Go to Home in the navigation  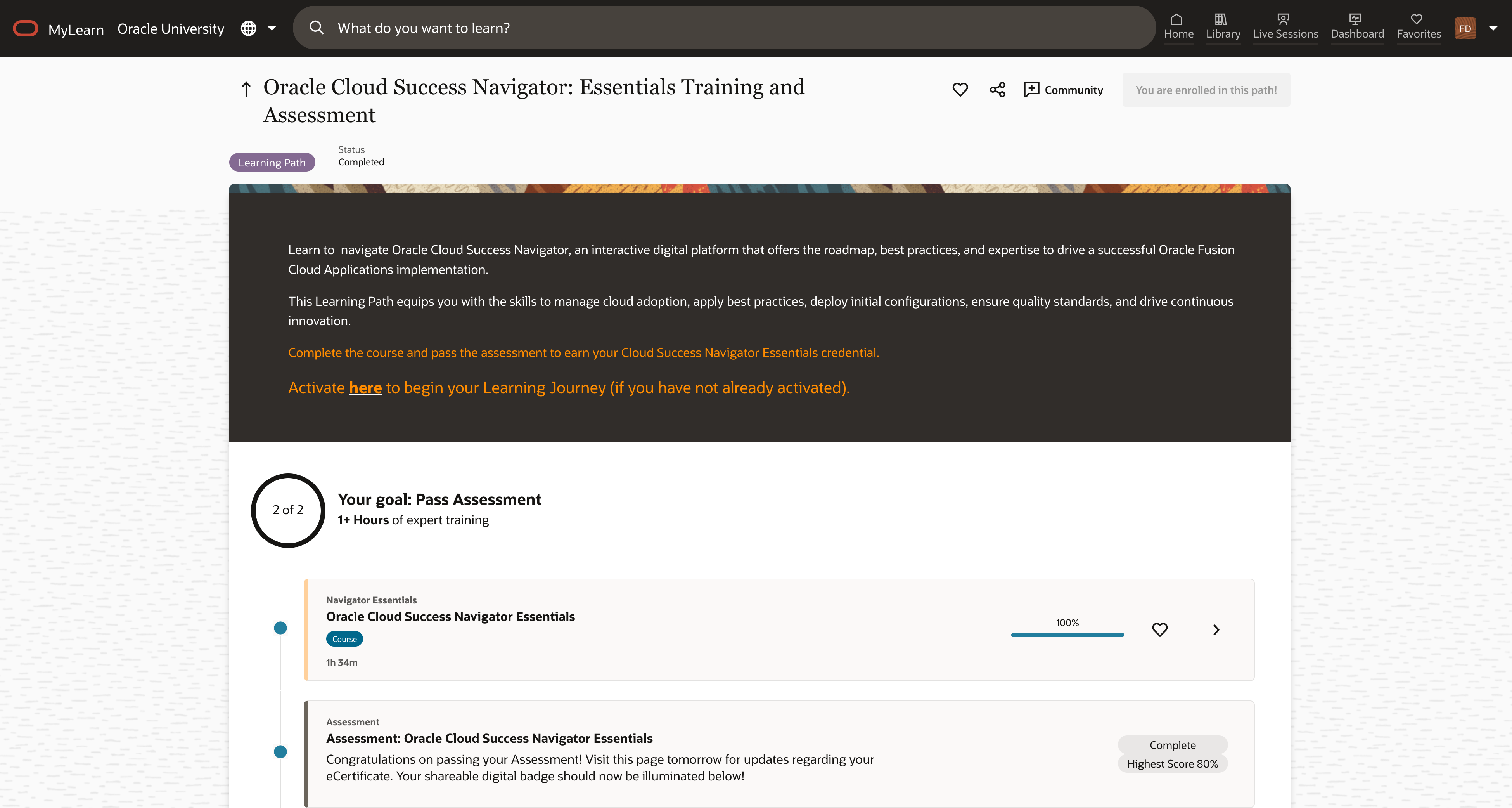pos(1178,27)
